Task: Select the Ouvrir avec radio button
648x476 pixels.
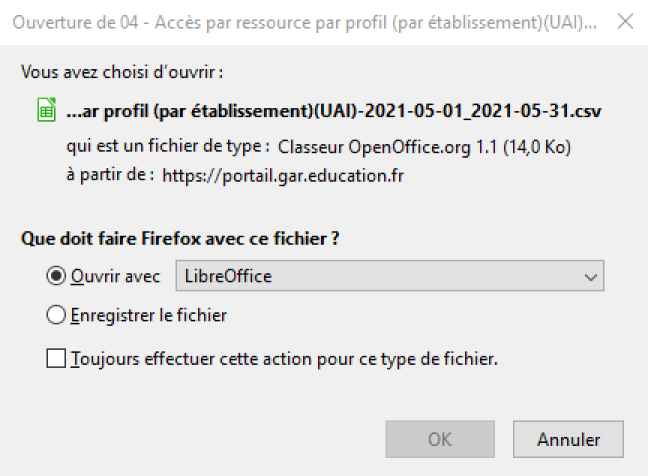Action: coord(56,276)
